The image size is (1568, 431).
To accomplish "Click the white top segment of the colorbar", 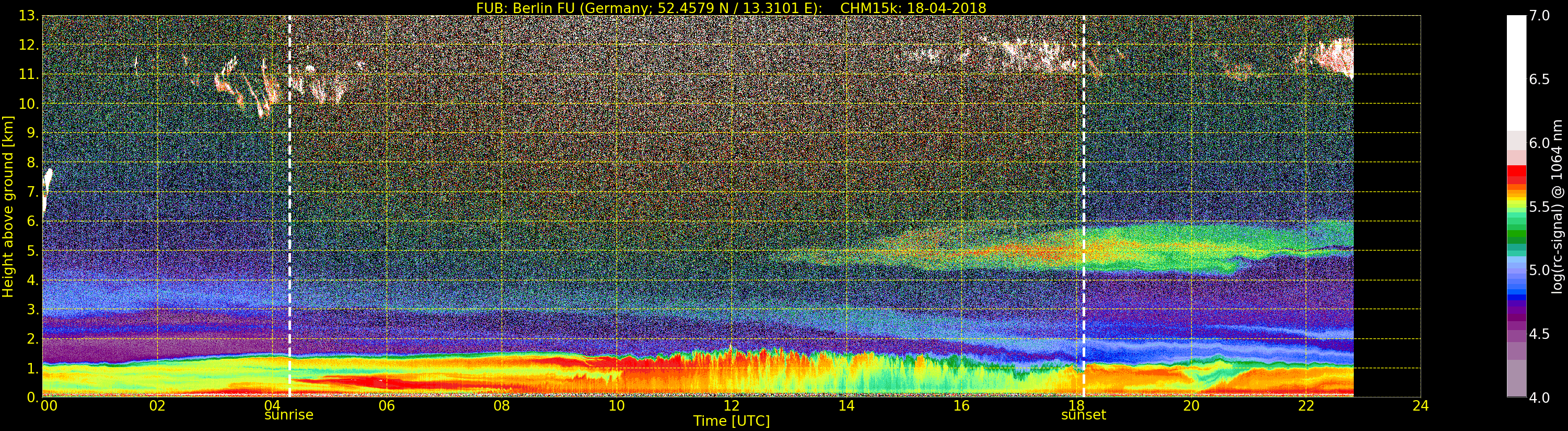I will pos(1516,73).
